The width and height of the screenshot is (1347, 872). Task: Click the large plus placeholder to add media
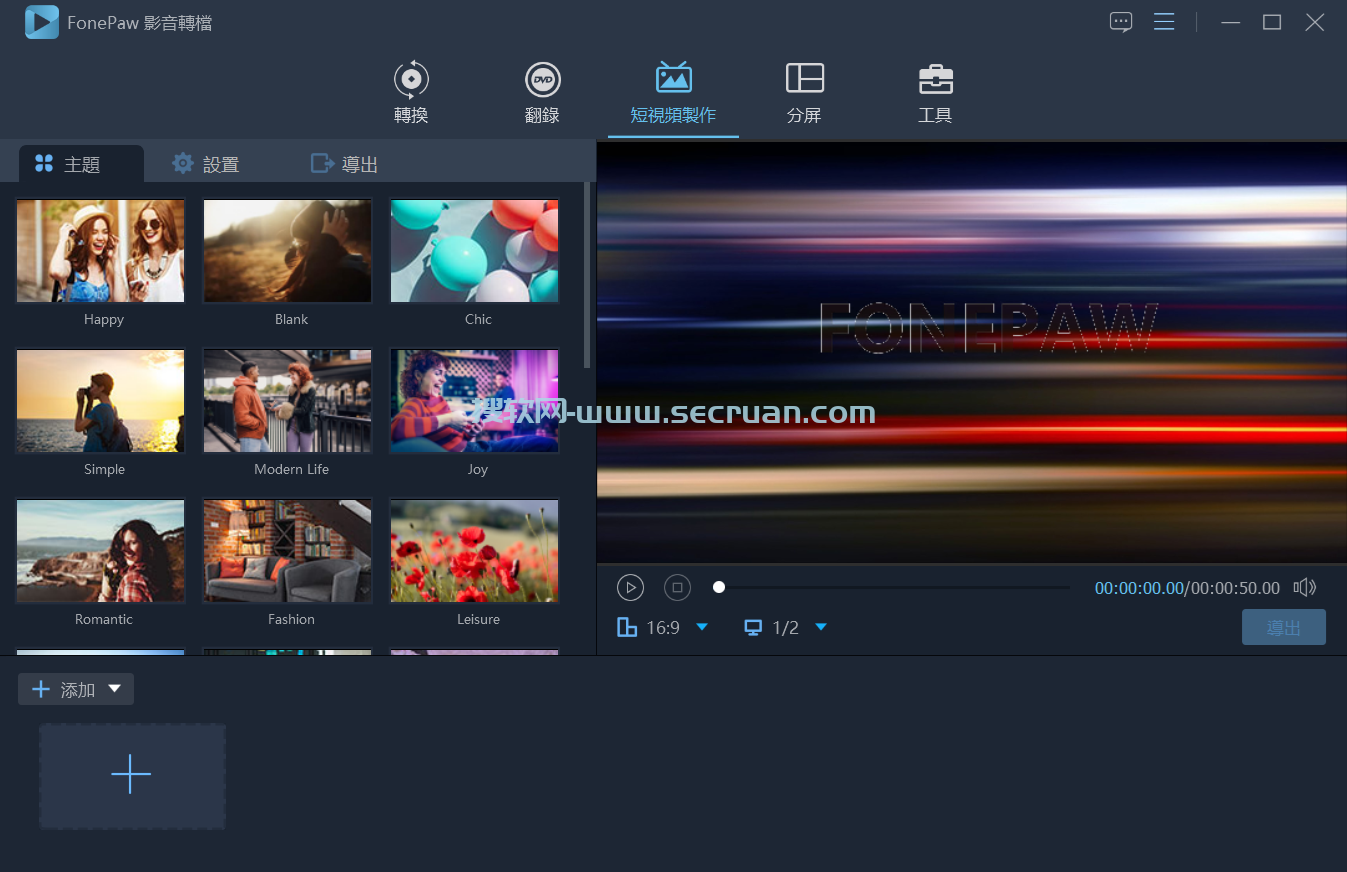coord(132,776)
